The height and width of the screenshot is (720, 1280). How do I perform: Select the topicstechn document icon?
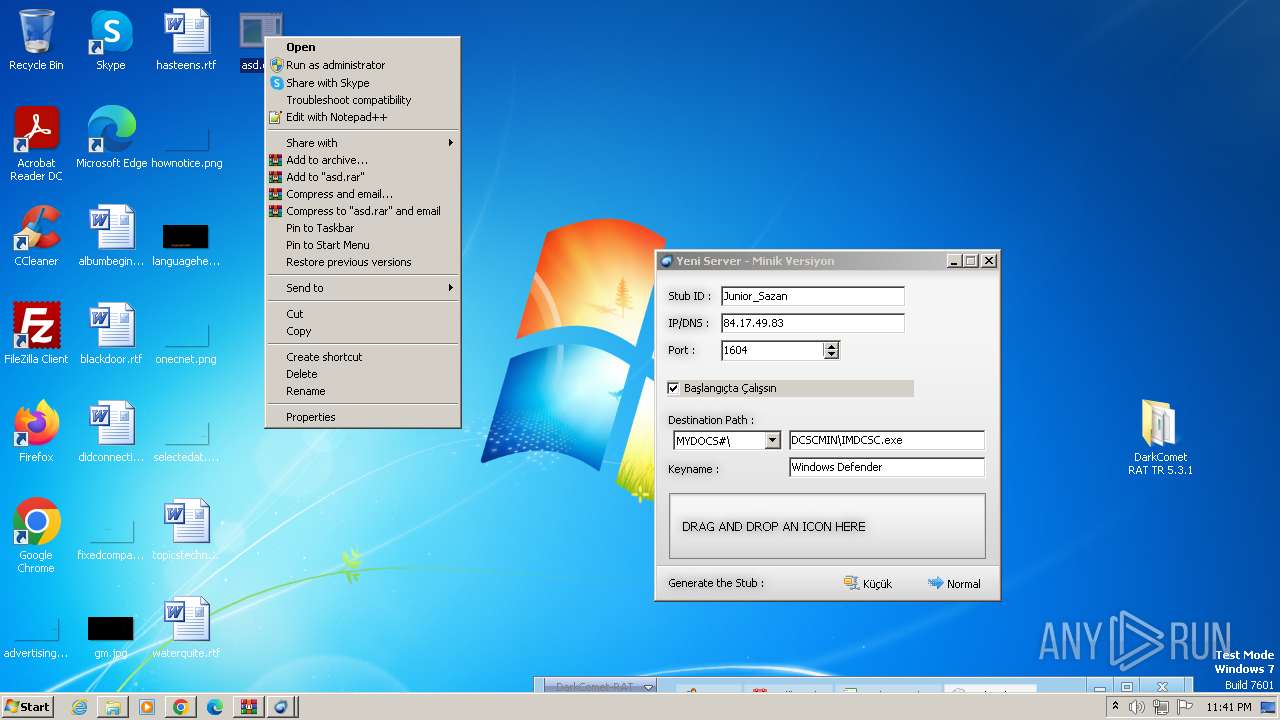[x=186, y=530]
